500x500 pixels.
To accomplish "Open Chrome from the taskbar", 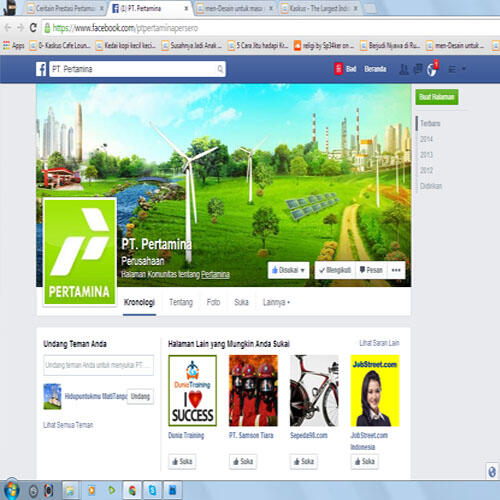I will pyautogui.click(x=132, y=490).
